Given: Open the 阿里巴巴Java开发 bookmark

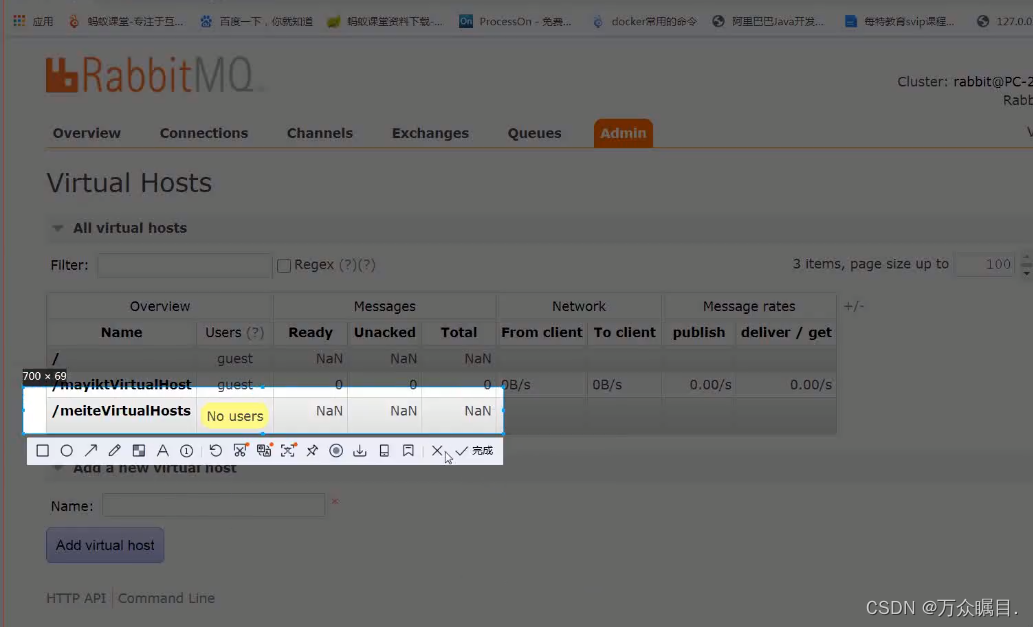Looking at the screenshot, I should coord(768,21).
